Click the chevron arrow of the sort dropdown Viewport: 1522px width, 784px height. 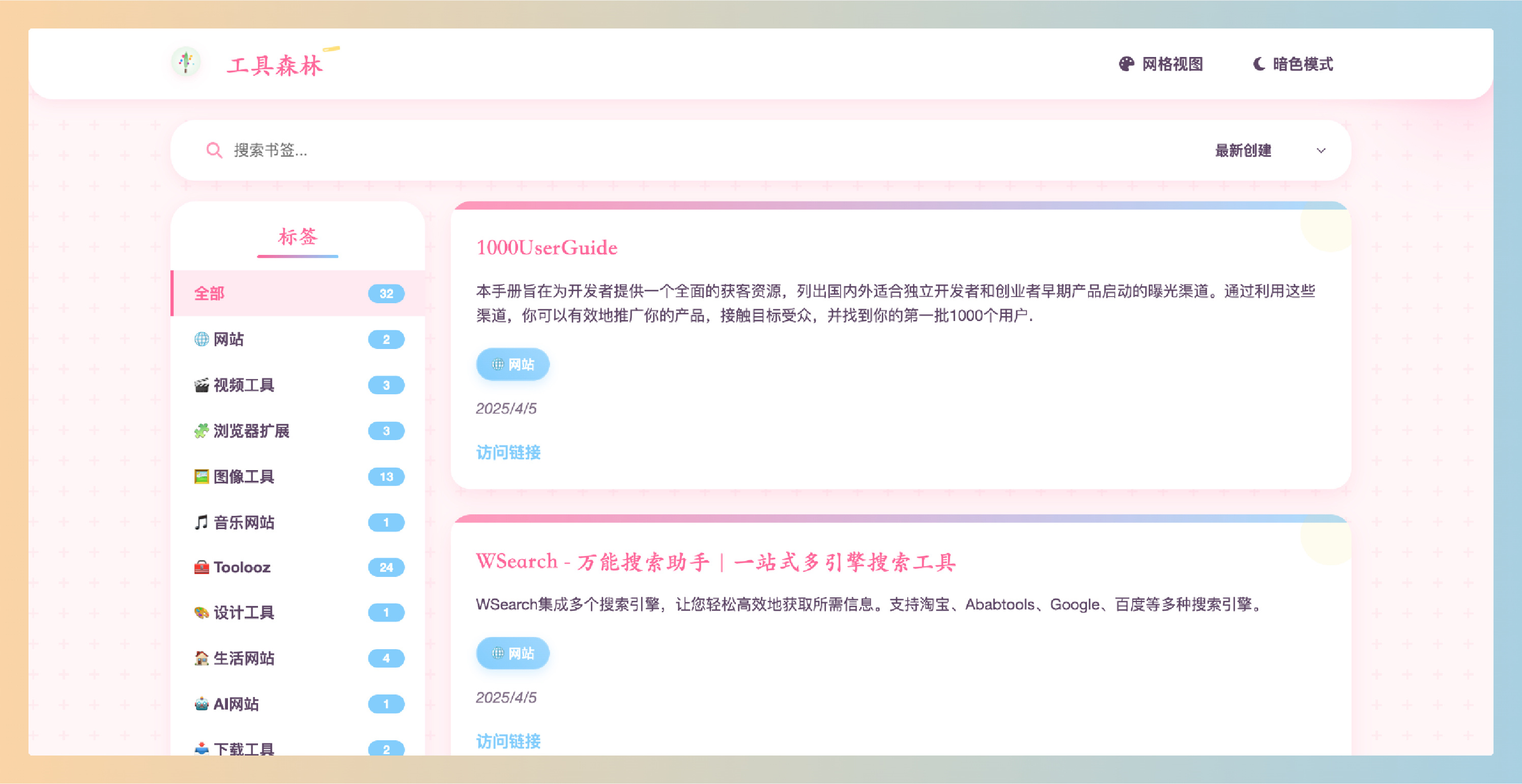point(1321,151)
